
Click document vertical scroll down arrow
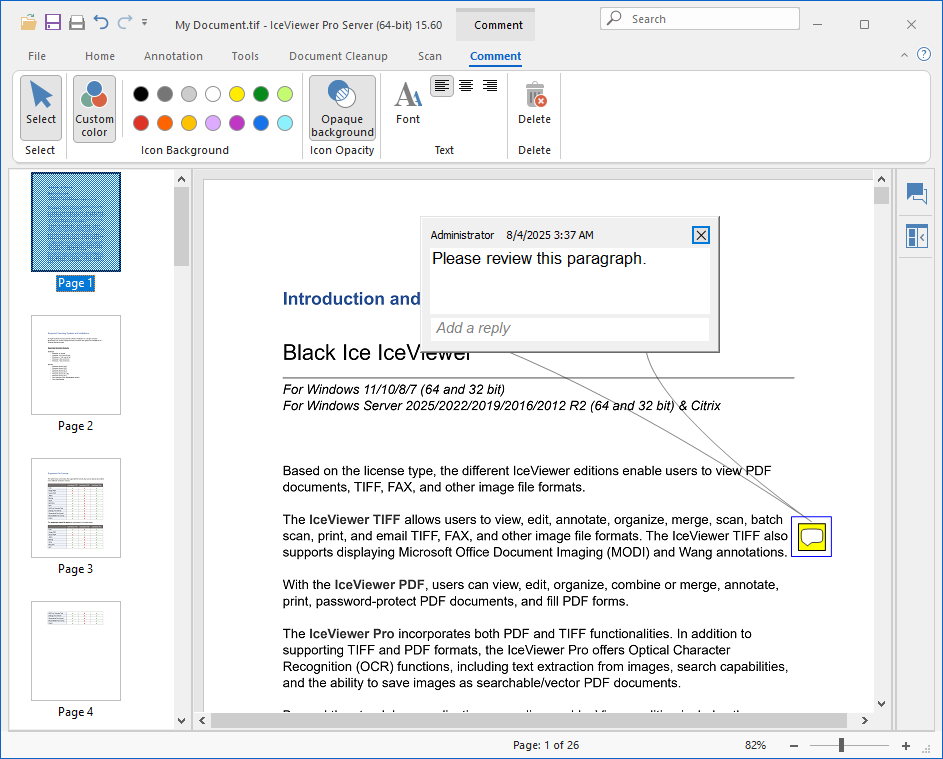881,704
